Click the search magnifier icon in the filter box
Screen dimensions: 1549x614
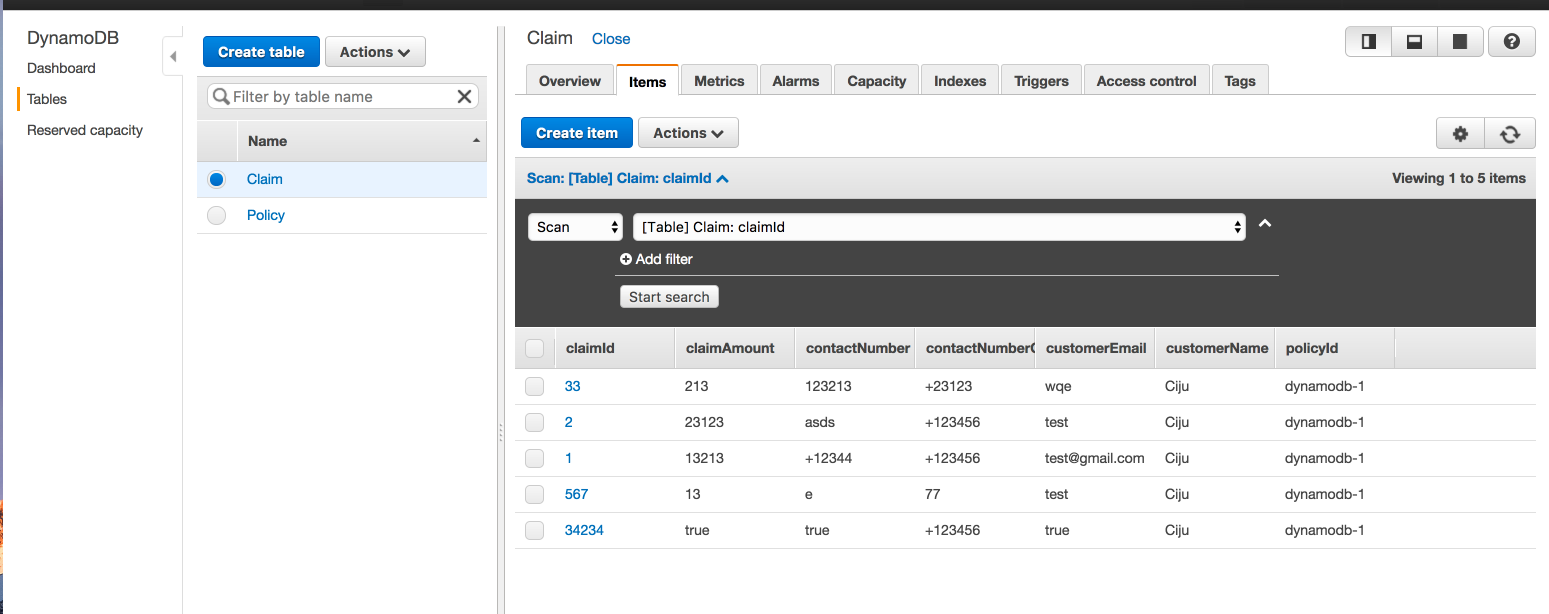click(x=221, y=97)
